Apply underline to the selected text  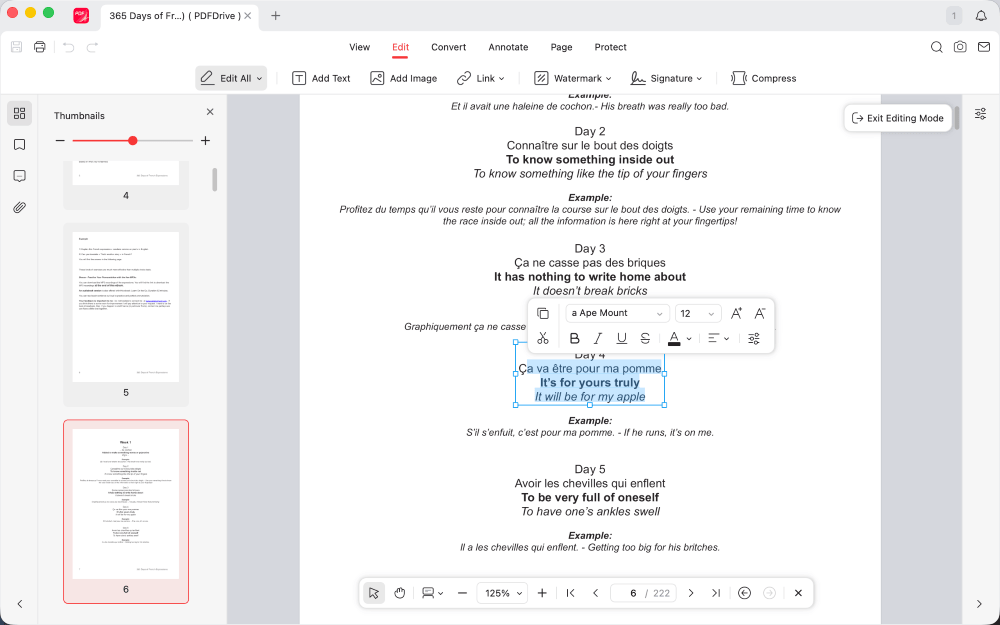(x=621, y=338)
